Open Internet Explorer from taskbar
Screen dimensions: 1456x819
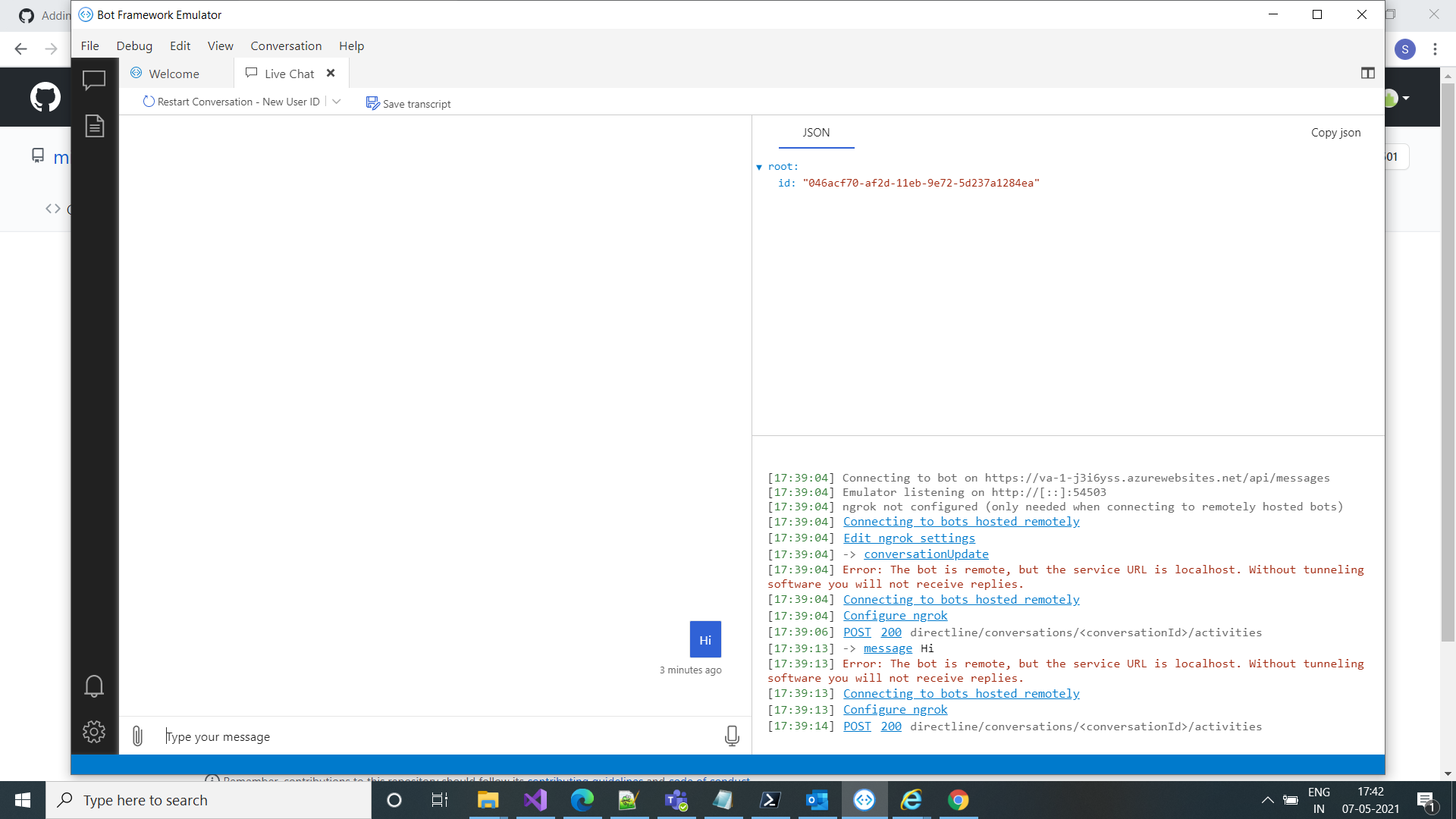coord(912,800)
